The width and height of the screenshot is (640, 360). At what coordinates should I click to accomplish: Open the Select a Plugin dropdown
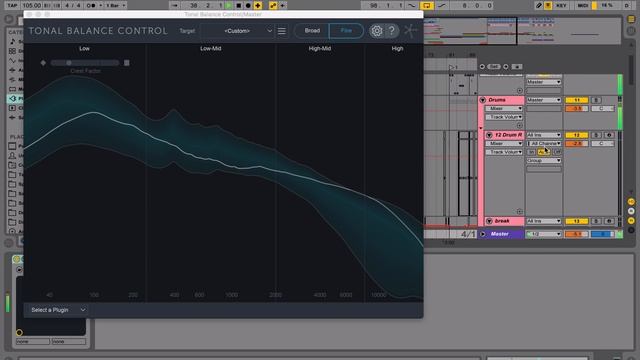pos(58,310)
